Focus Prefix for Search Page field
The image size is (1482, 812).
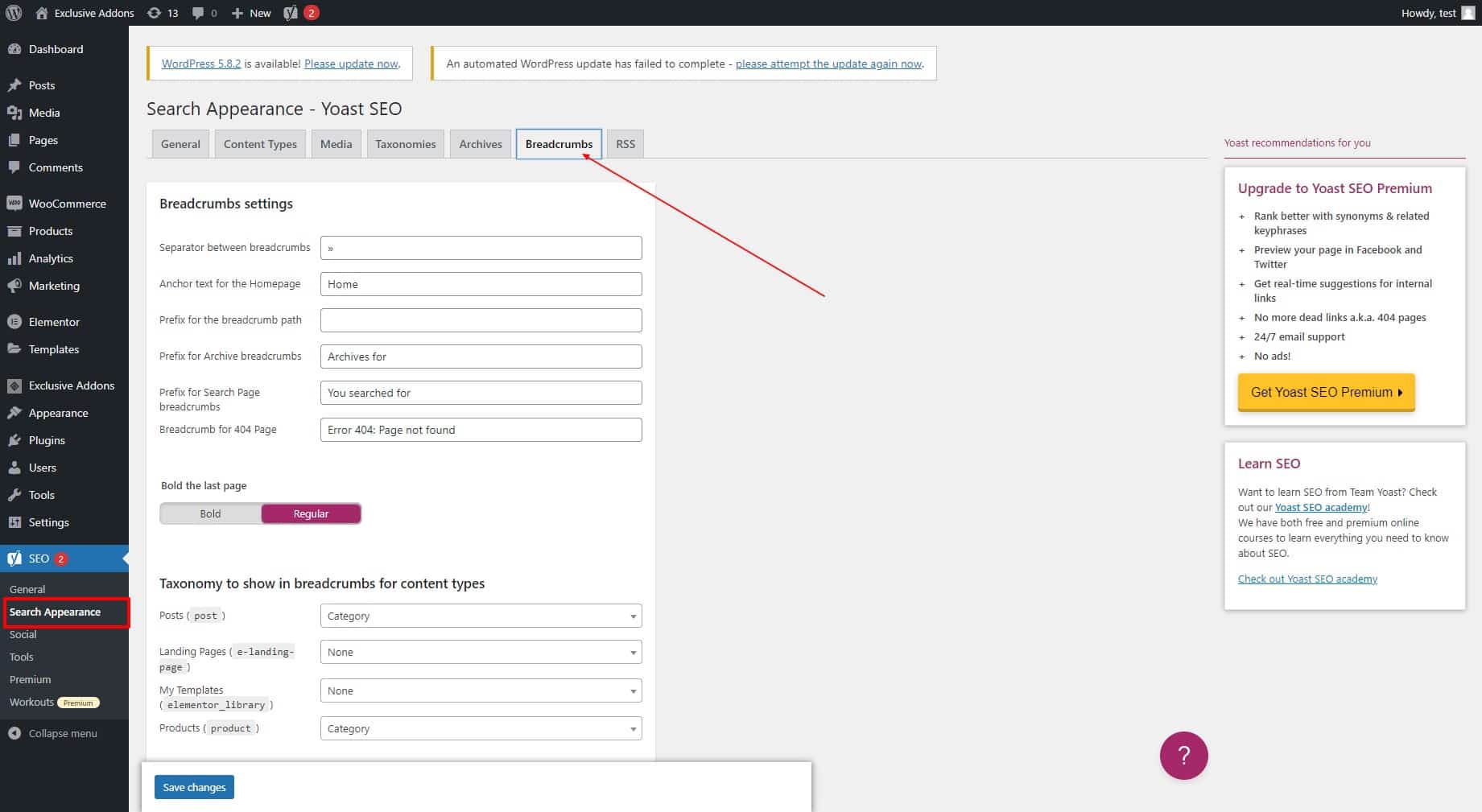point(481,393)
